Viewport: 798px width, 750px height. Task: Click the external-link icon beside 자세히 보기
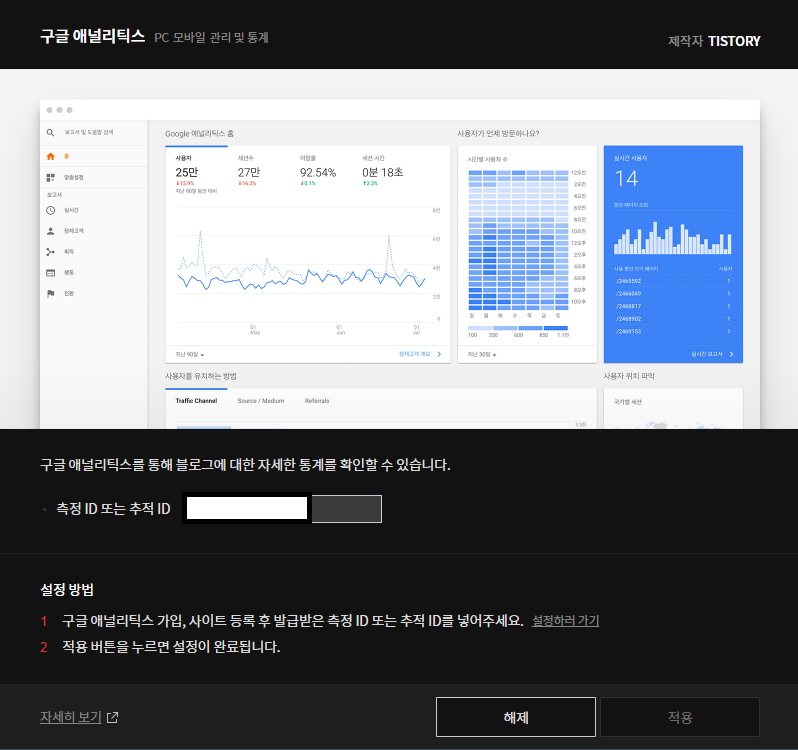pos(112,717)
